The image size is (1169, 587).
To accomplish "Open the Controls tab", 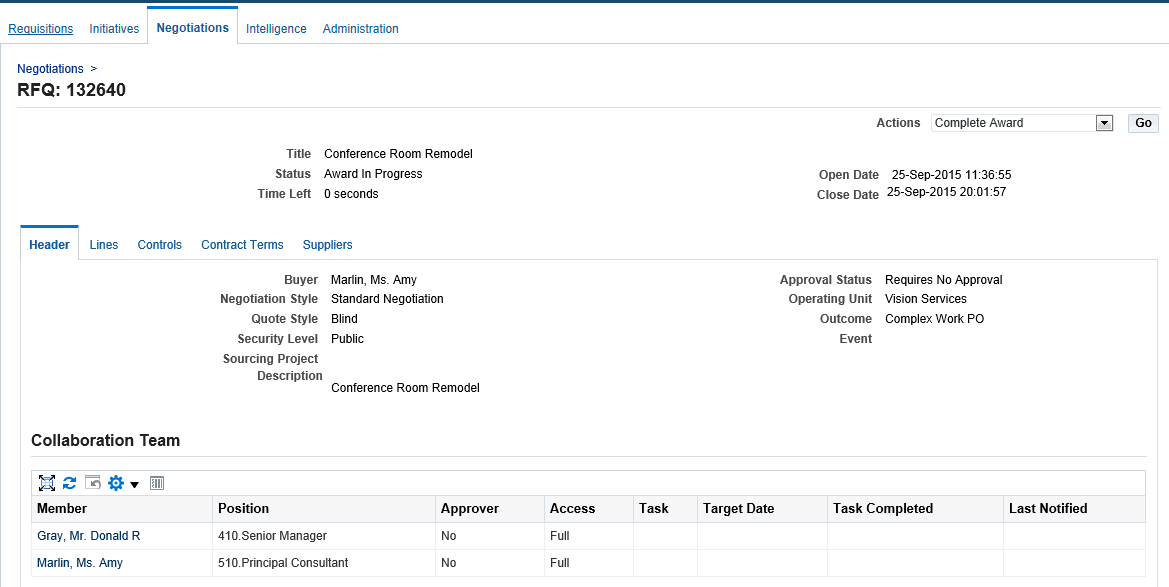I will 160,245.
